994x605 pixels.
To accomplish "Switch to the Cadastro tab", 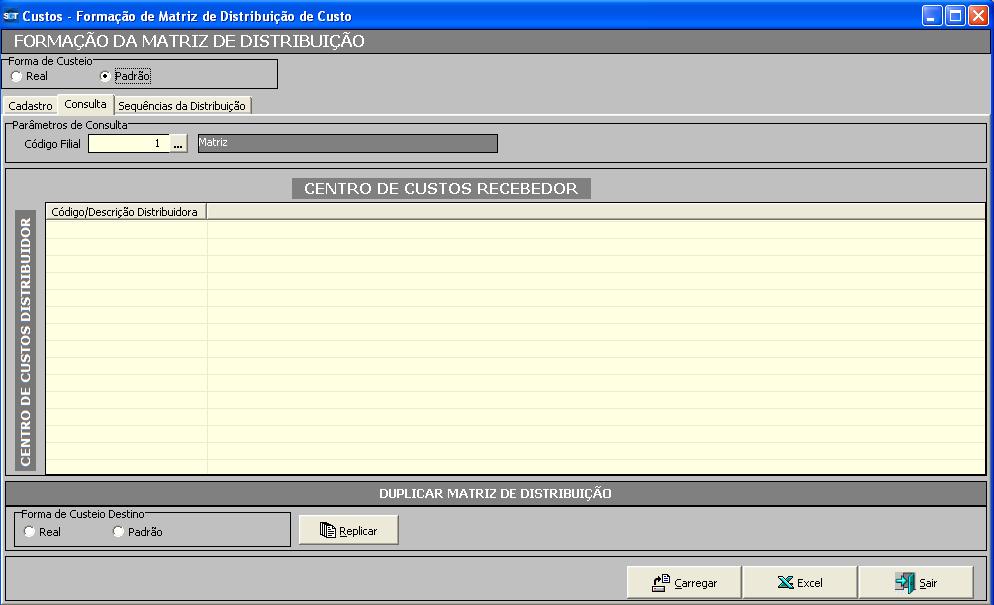I will 30,106.
